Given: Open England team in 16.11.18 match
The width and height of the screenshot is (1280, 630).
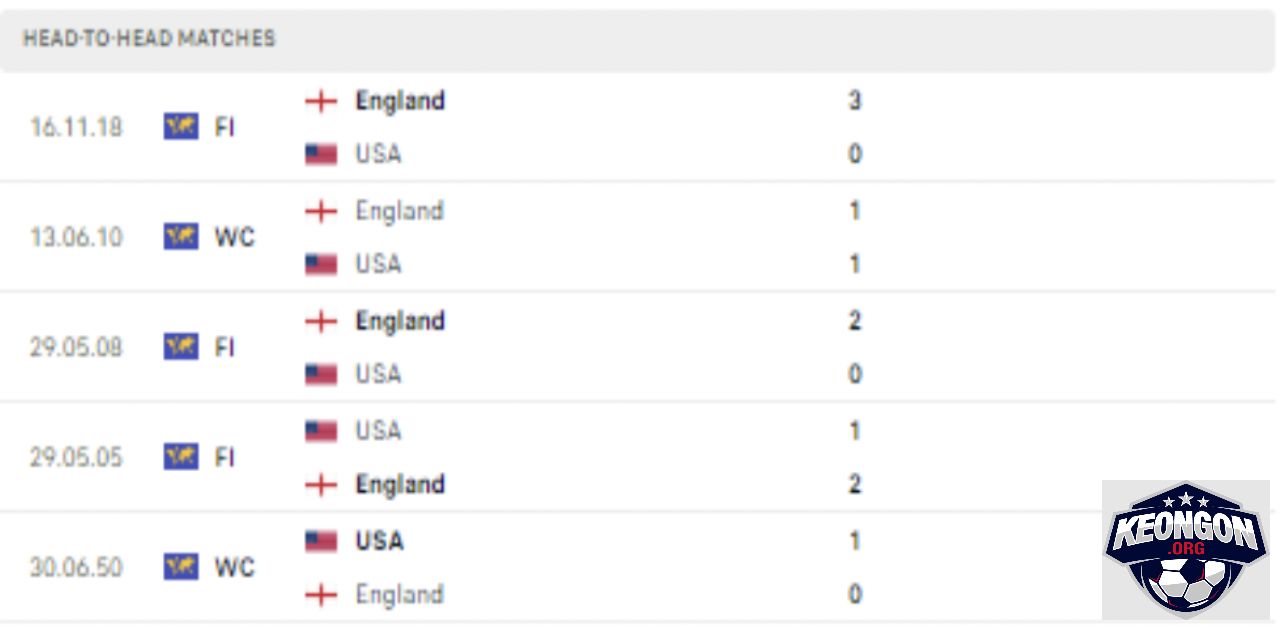Looking at the screenshot, I should (400, 101).
